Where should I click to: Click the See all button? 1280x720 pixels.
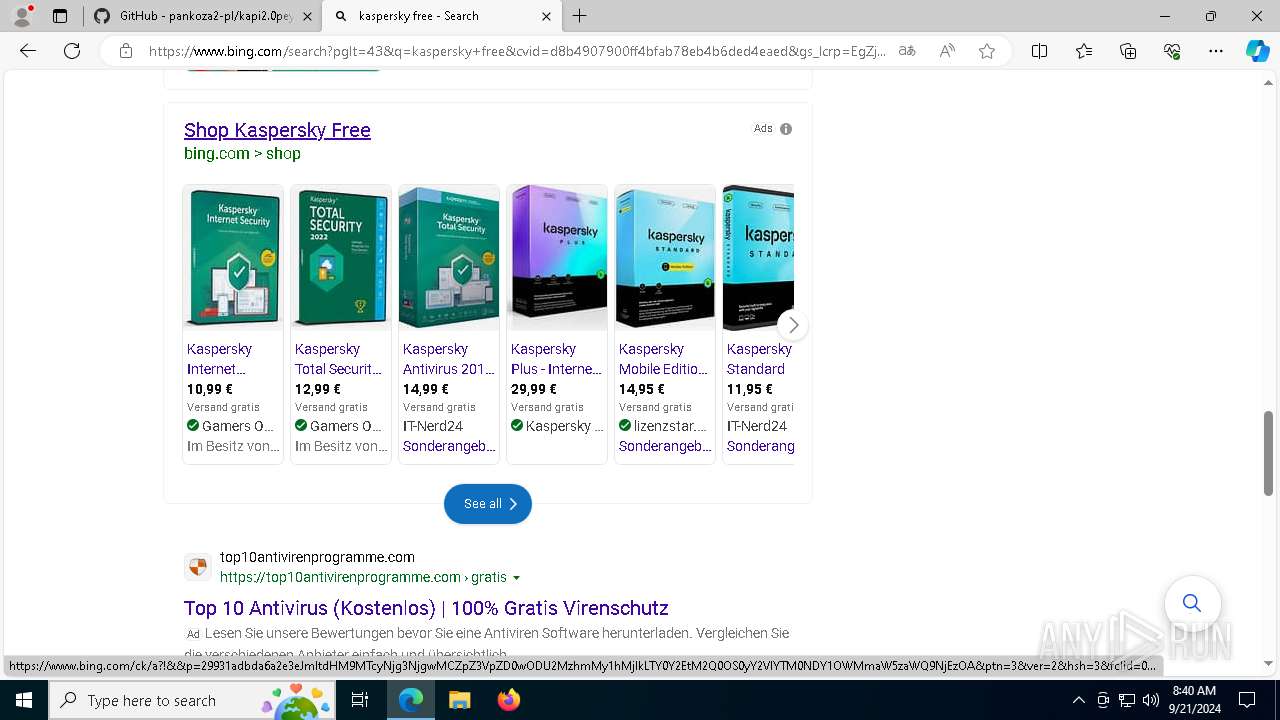pyautogui.click(x=488, y=504)
